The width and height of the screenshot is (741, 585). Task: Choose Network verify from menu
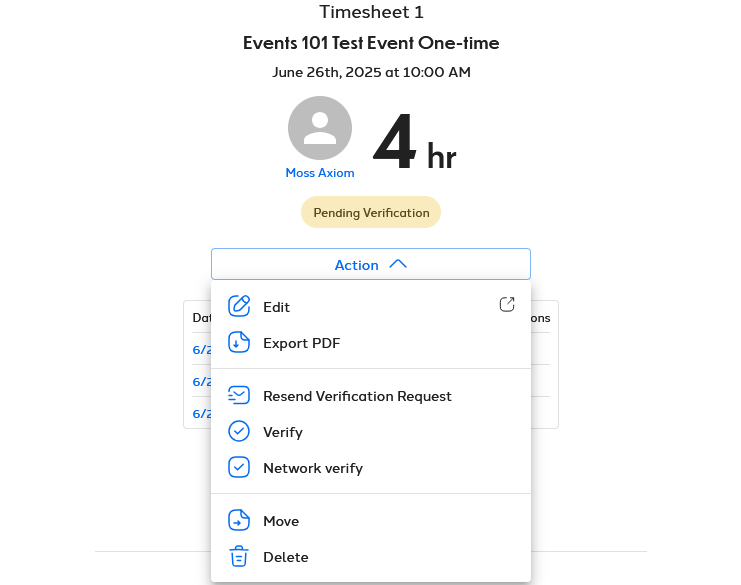[371, 468]
